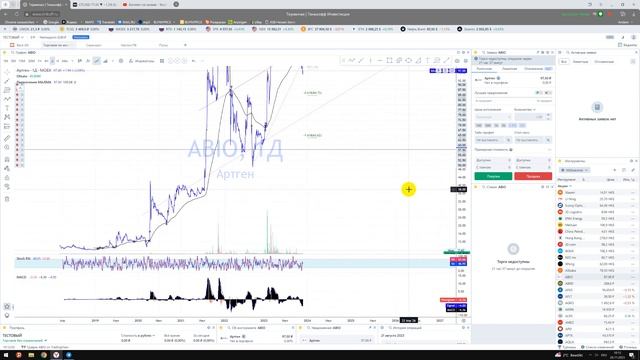Click the edit pencil icon in Instruments panel

click(633, 170)
